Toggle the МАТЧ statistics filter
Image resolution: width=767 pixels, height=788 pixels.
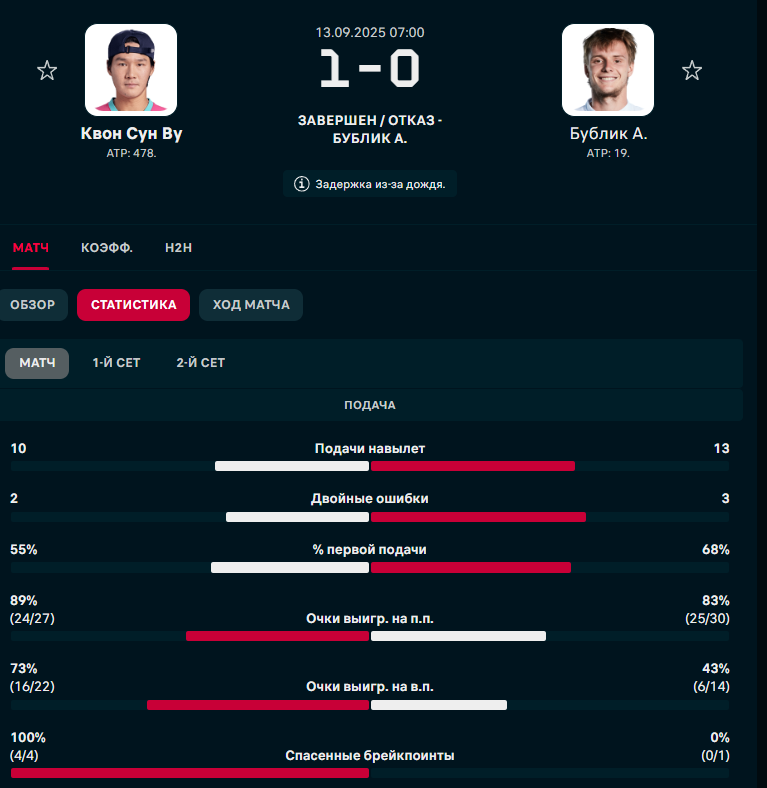click(x=37, y=363)
